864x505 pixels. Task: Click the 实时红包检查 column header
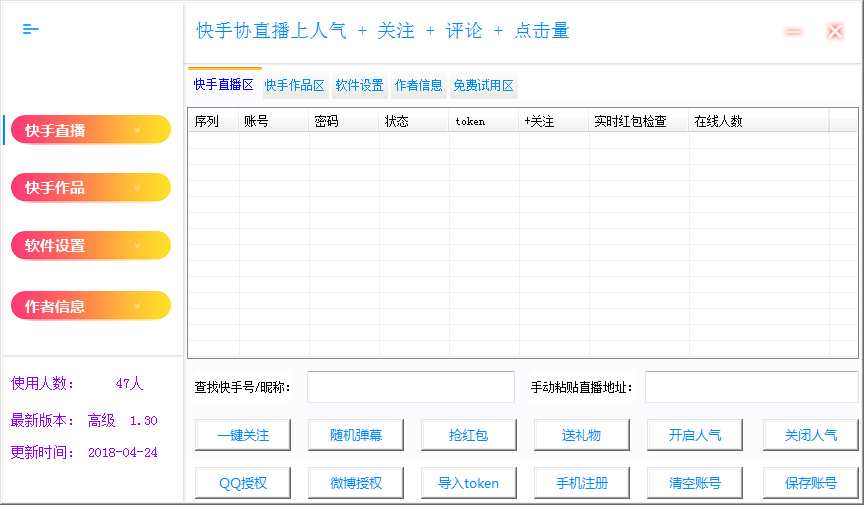pos(639,121)
